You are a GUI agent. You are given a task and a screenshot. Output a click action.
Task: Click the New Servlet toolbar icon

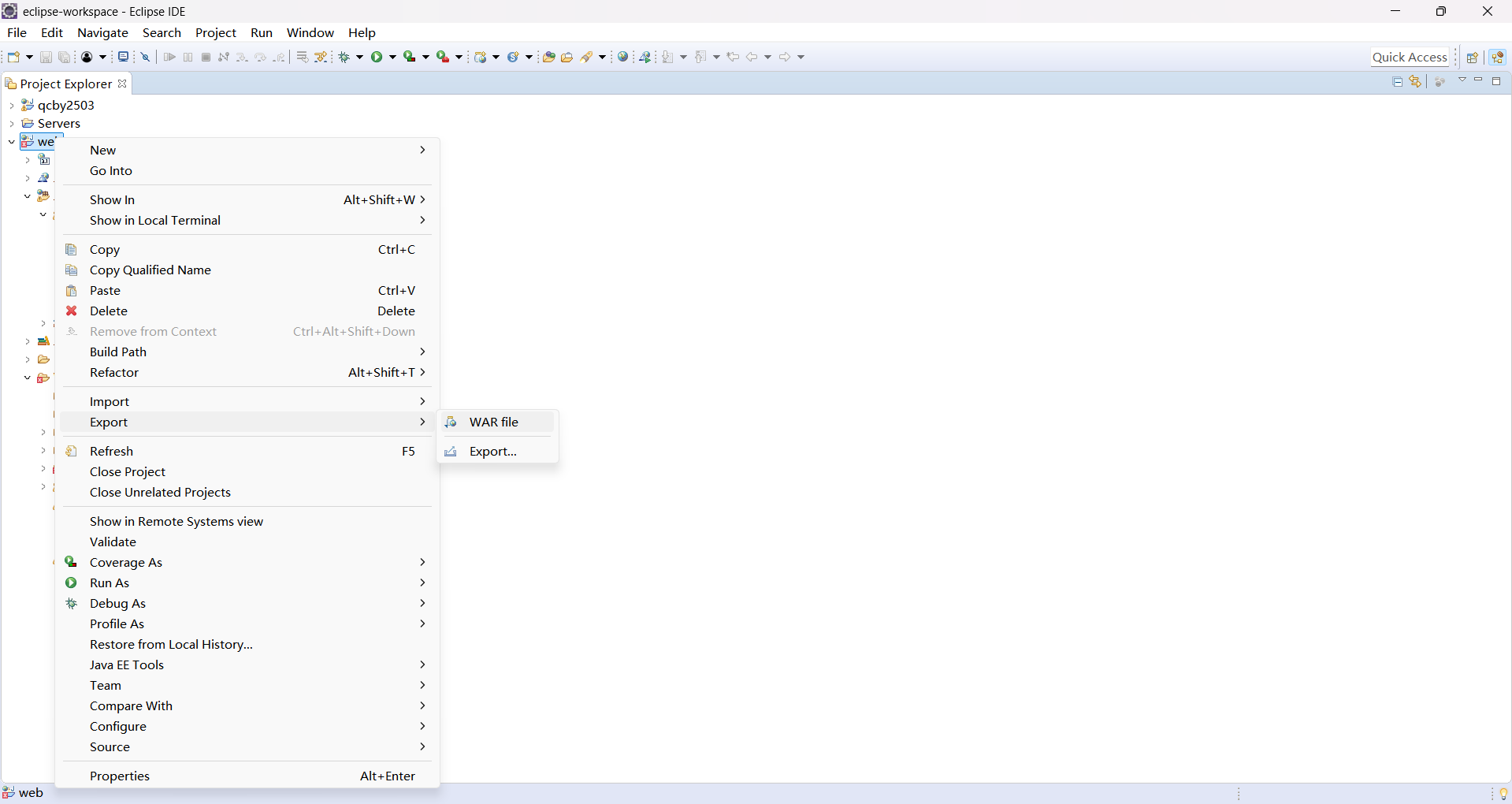click(x=513, y=57)
